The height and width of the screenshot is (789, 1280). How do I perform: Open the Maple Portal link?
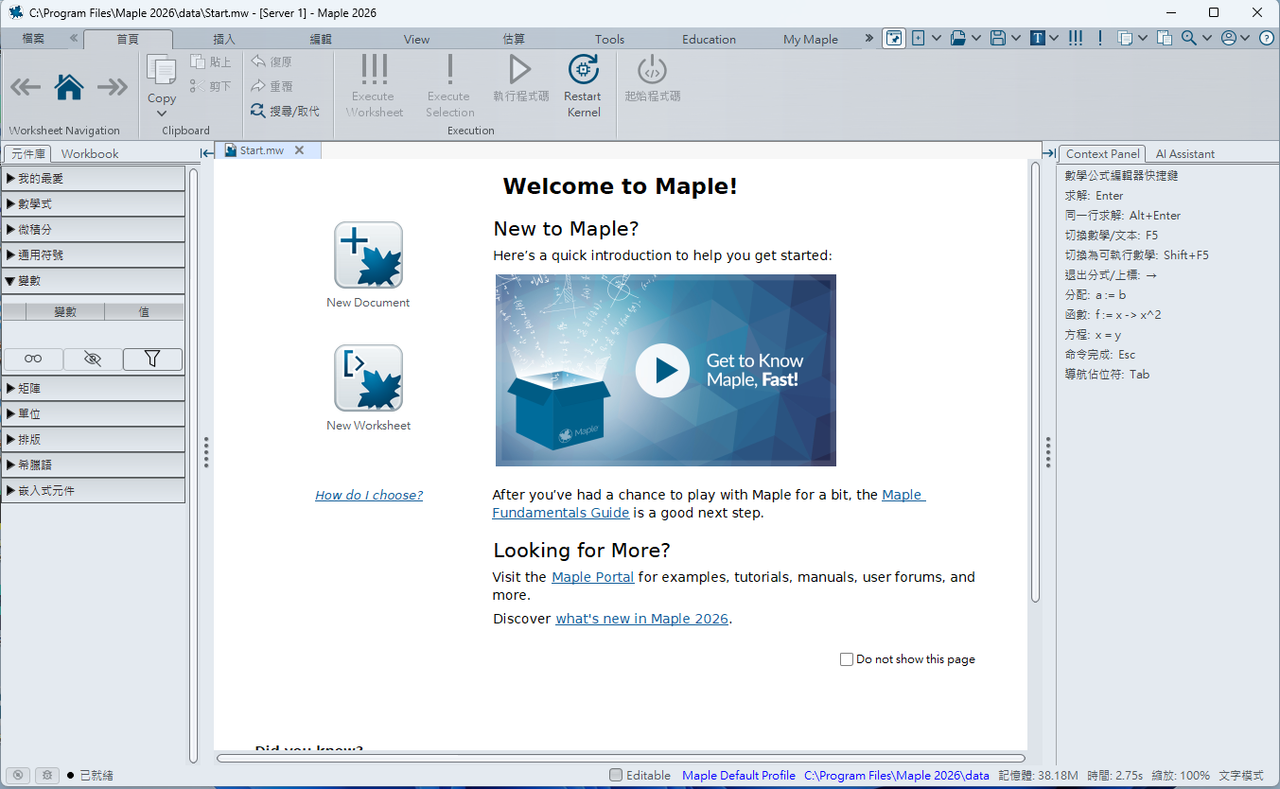click(593, 577)
